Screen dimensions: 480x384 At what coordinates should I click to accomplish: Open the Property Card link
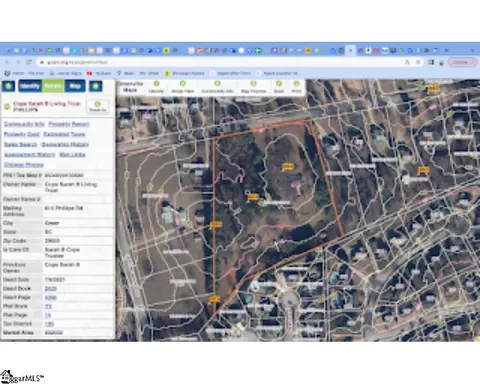tap(22, 134)
